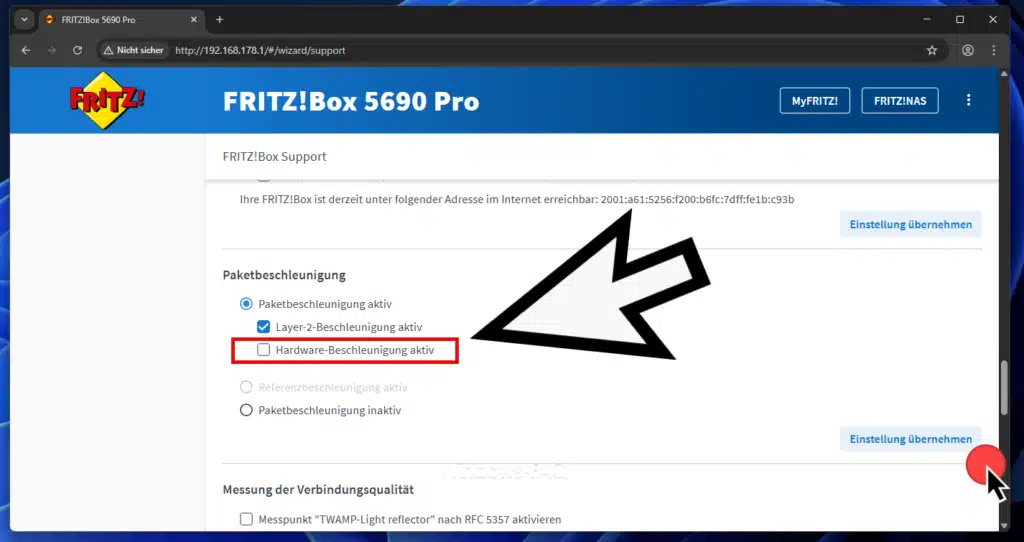Screen dimensions: 1024x542
Task: Open the three-dot menu in FRITZ!Box header
Action: click(x=968, y=100)
